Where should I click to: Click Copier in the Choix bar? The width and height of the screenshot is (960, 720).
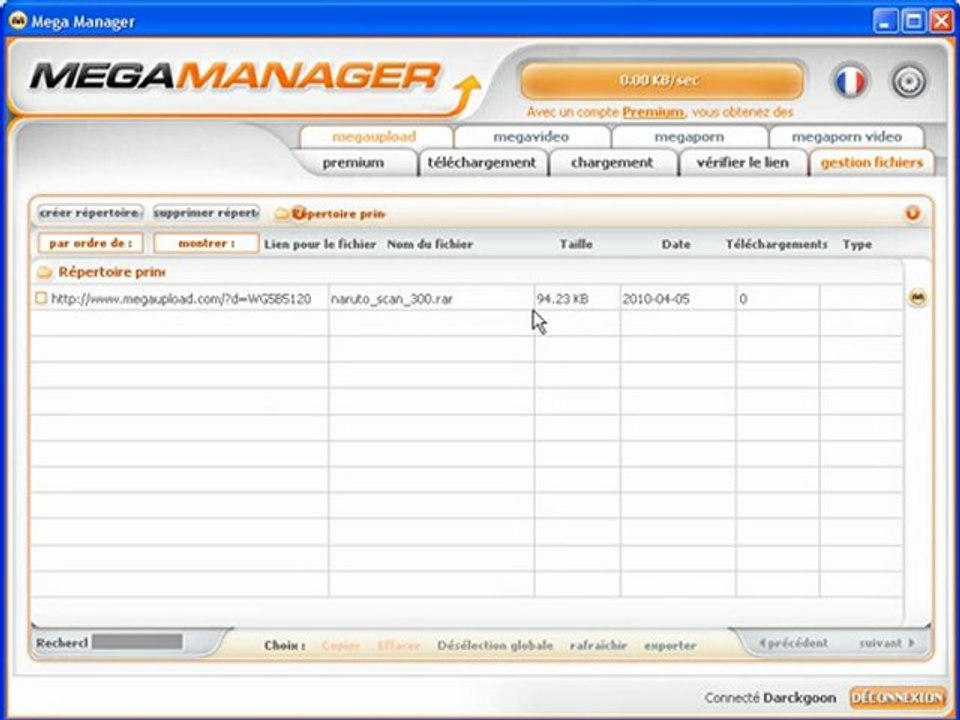tap(340, 645)
